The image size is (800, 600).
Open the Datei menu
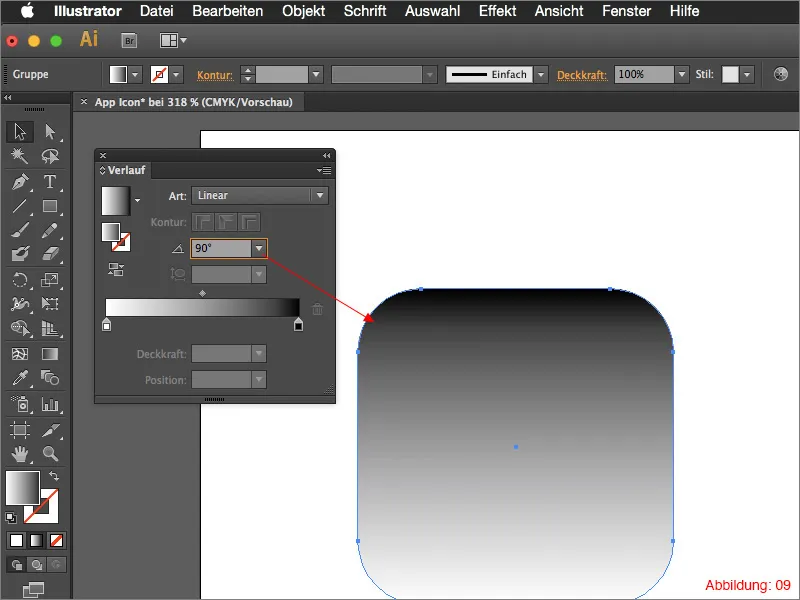coord(157,11)
